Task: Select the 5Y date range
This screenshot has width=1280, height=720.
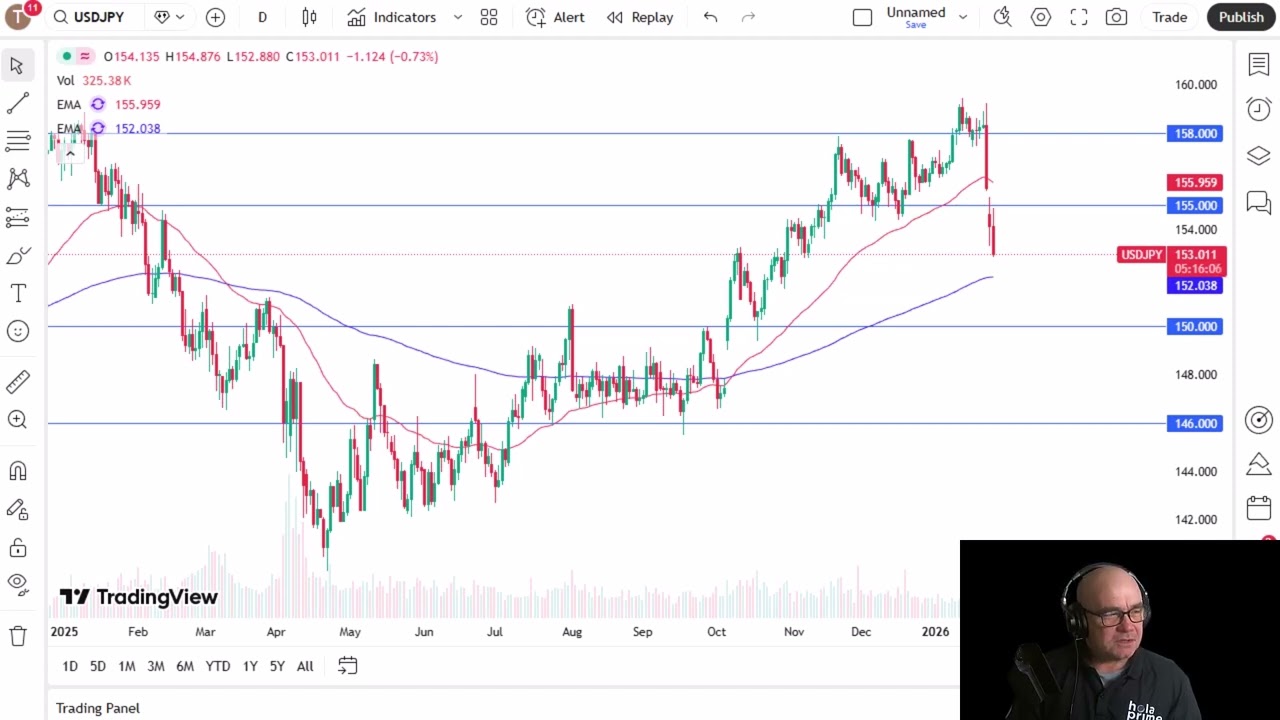Action: (x=277, y=666)
